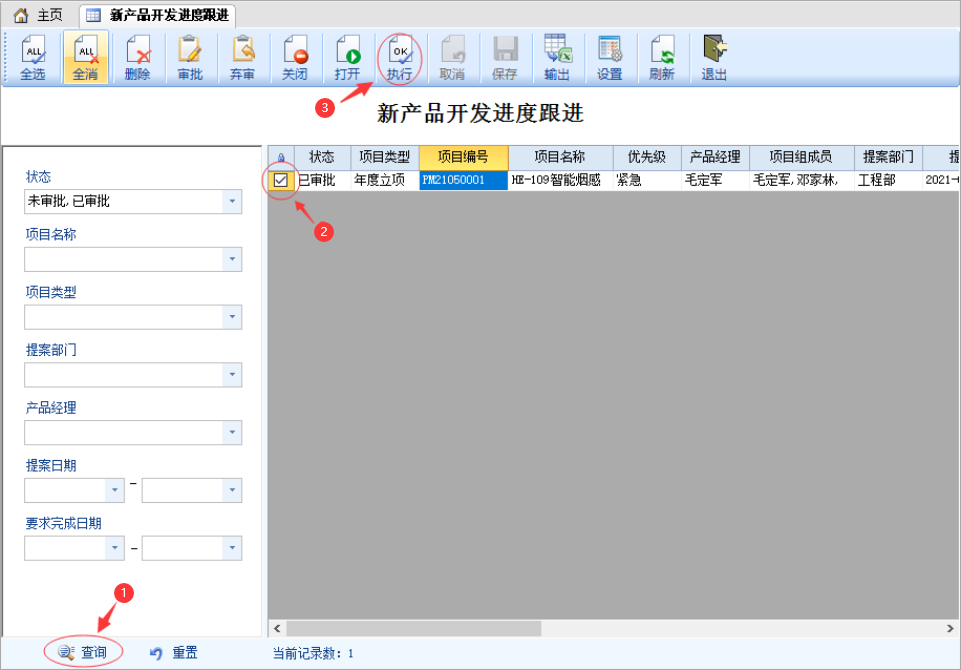
Task: Click the 执行 (Execute) toolbar icon
Action: pyautogui.click(x=399, y=58)
